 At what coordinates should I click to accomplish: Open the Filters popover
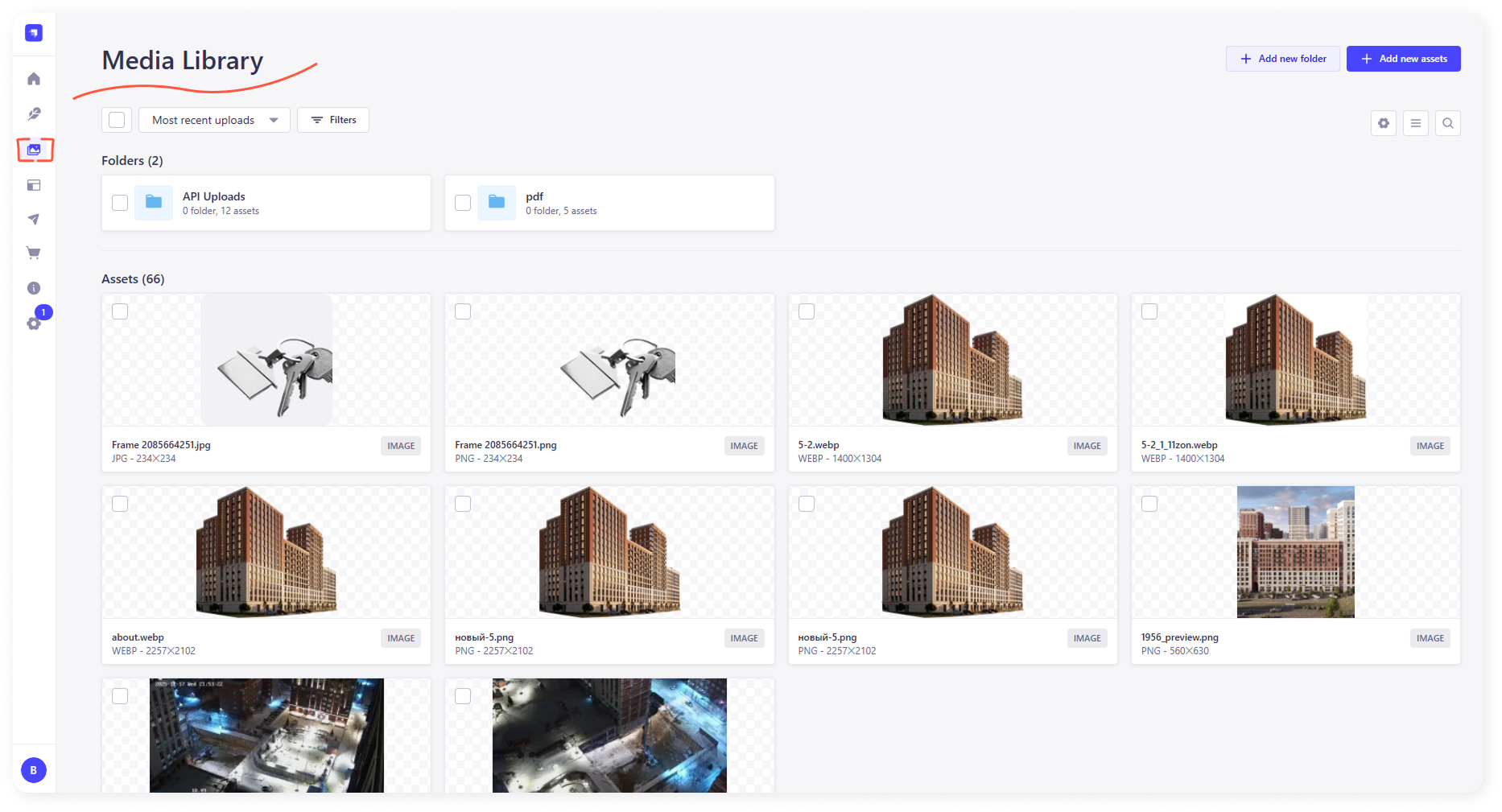tap(333, 120)
